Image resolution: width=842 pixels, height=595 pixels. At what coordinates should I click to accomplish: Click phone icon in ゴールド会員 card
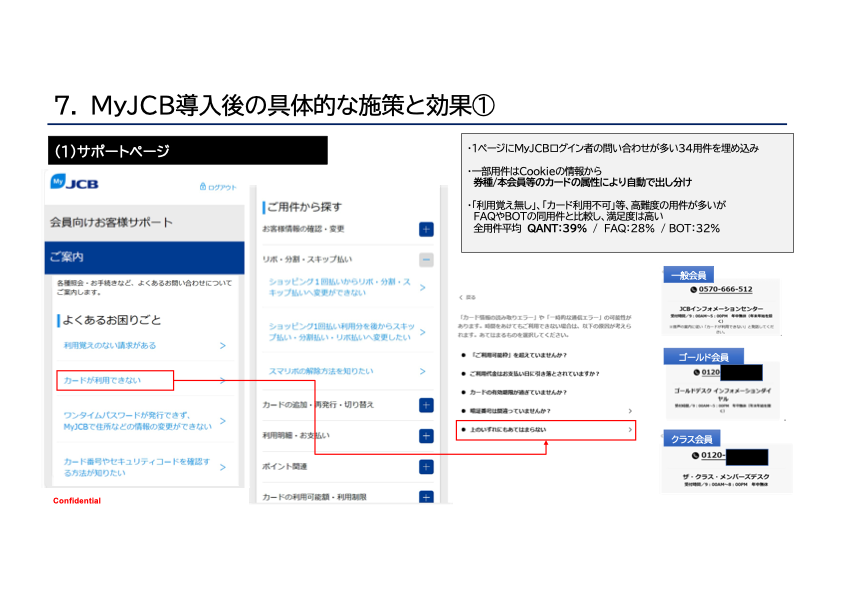click(696, 372)
